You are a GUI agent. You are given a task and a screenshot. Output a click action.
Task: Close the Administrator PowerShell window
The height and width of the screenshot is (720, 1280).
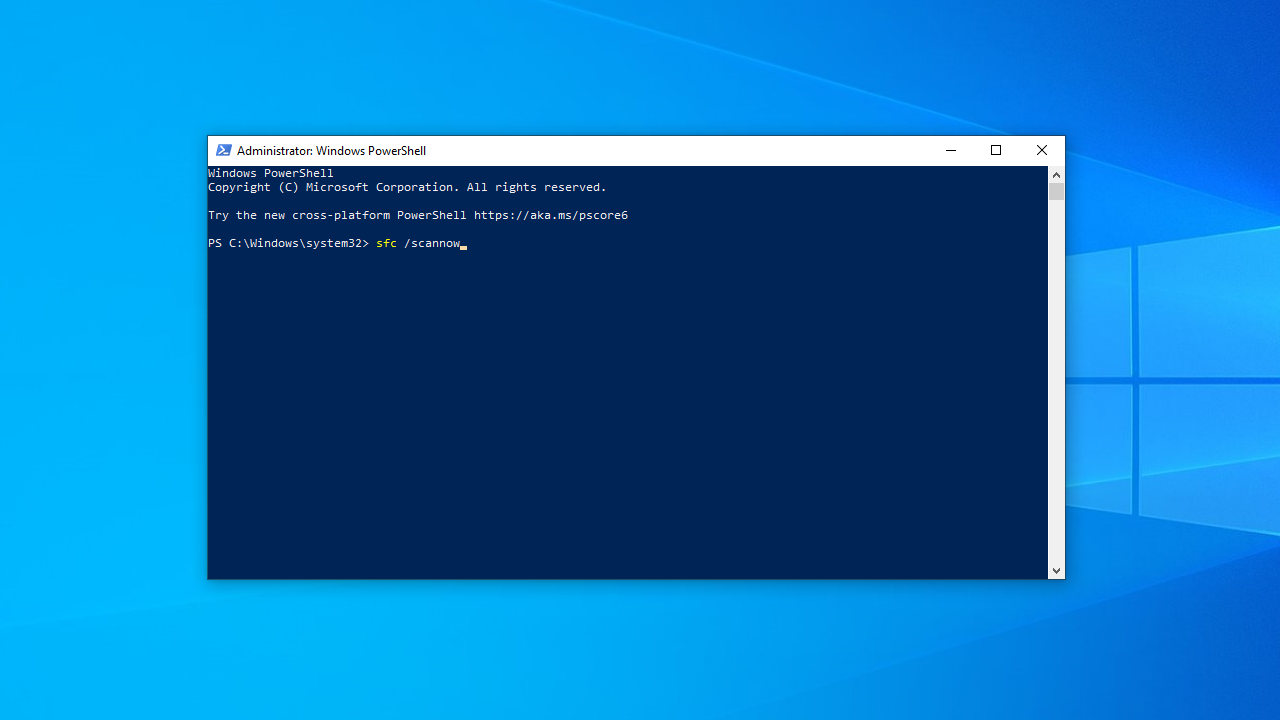pyautogui.click(x=1041, y=150)
